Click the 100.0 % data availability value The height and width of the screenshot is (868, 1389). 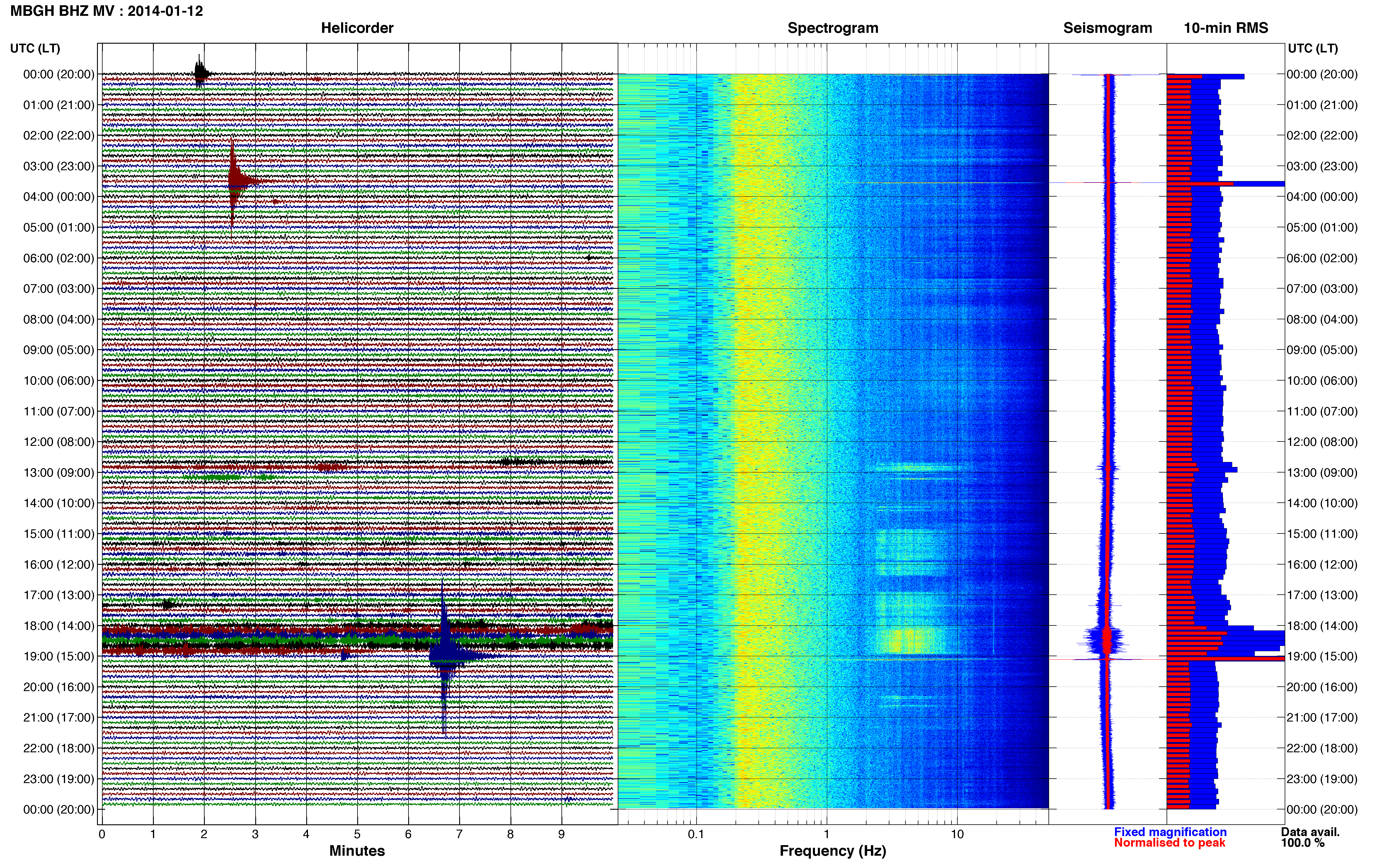(x=1302, y=843)
